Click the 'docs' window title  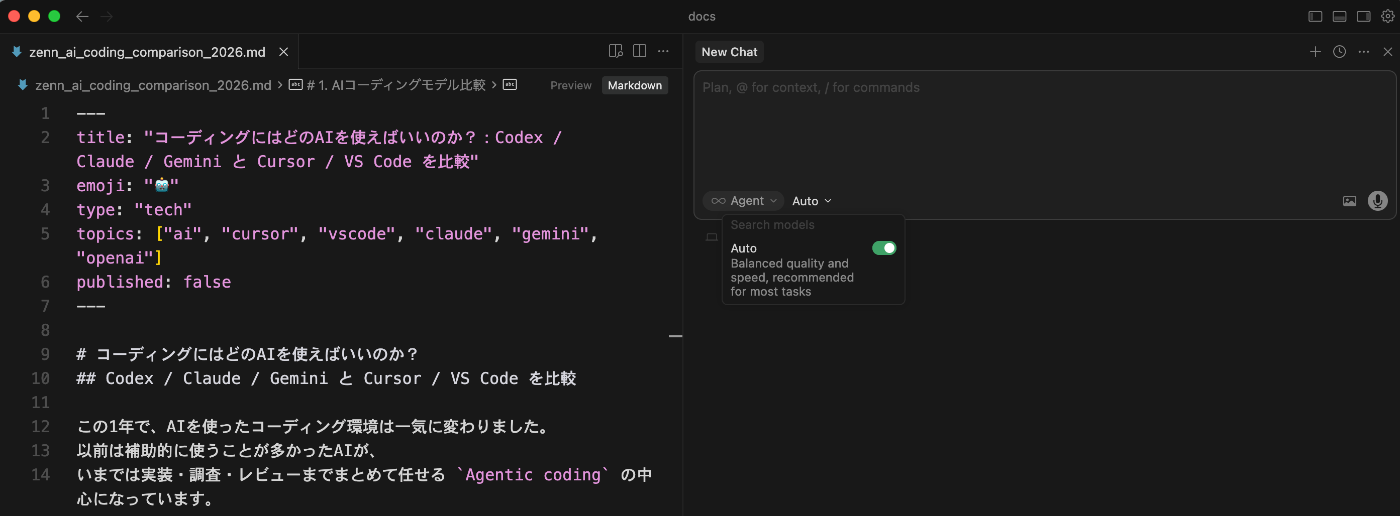(x=702, y=16)
